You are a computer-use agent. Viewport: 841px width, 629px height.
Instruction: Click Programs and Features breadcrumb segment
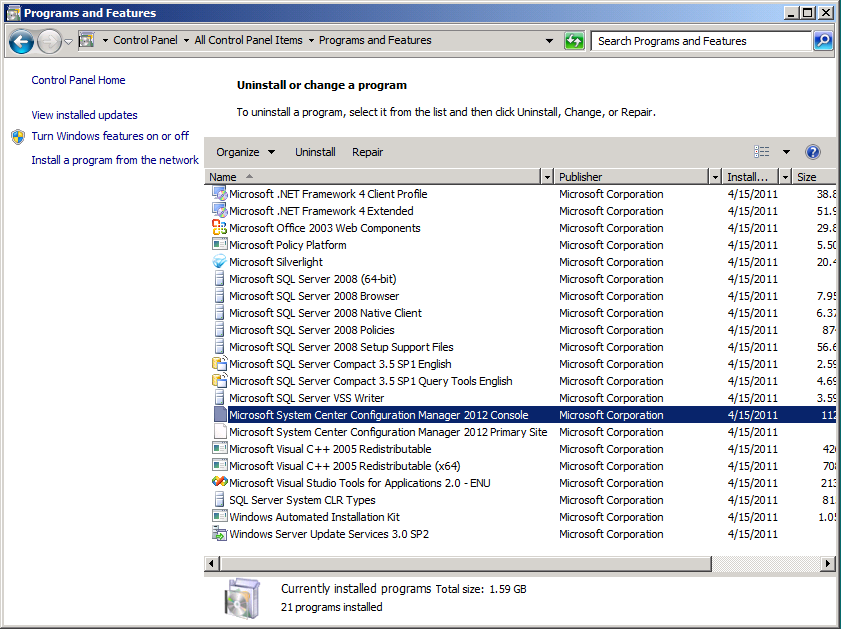pyautogui.click(x=375, y=40)
